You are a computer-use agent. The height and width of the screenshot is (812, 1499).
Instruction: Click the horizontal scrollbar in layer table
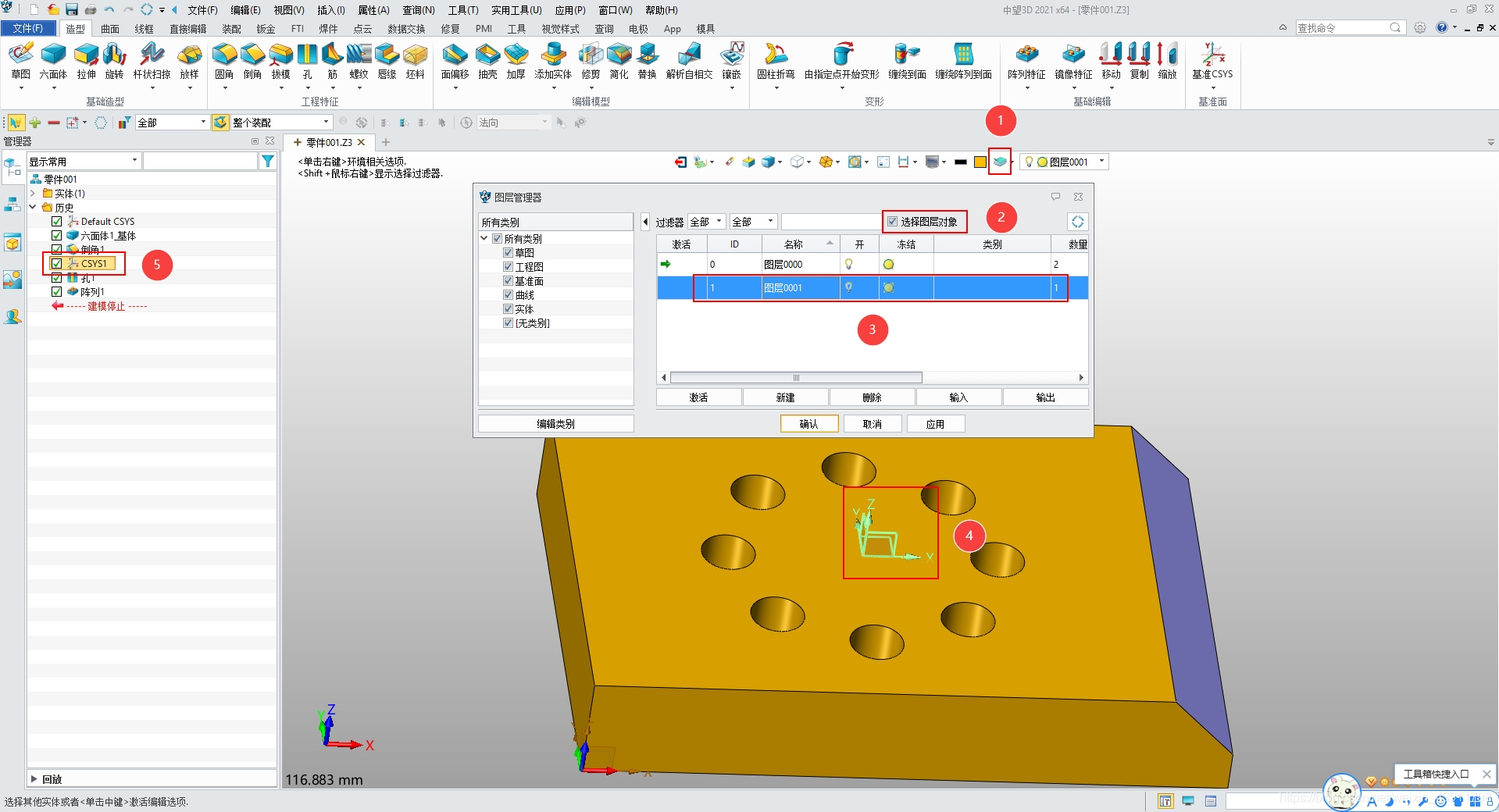tap(796, 378)
